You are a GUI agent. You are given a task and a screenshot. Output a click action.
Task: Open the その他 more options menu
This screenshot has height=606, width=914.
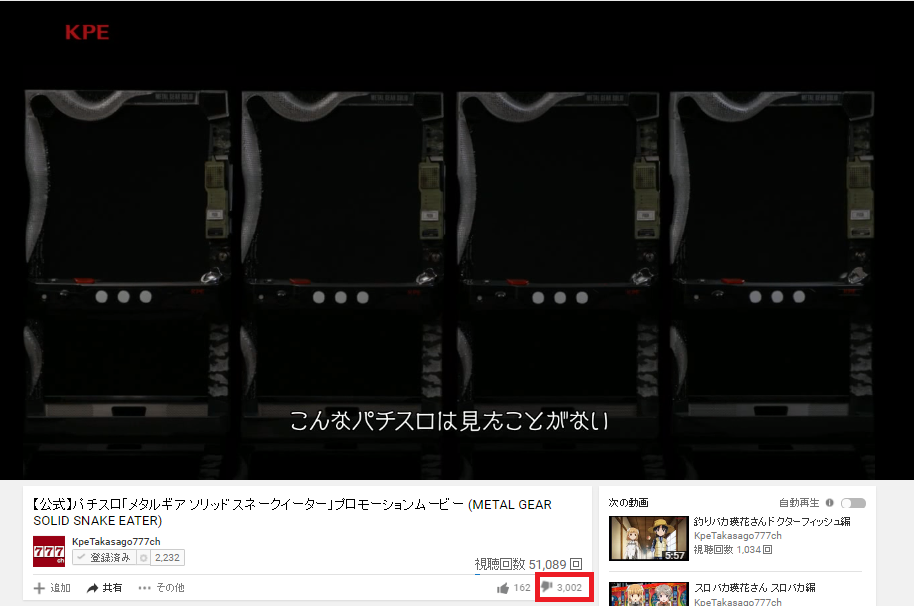point(161,588)
